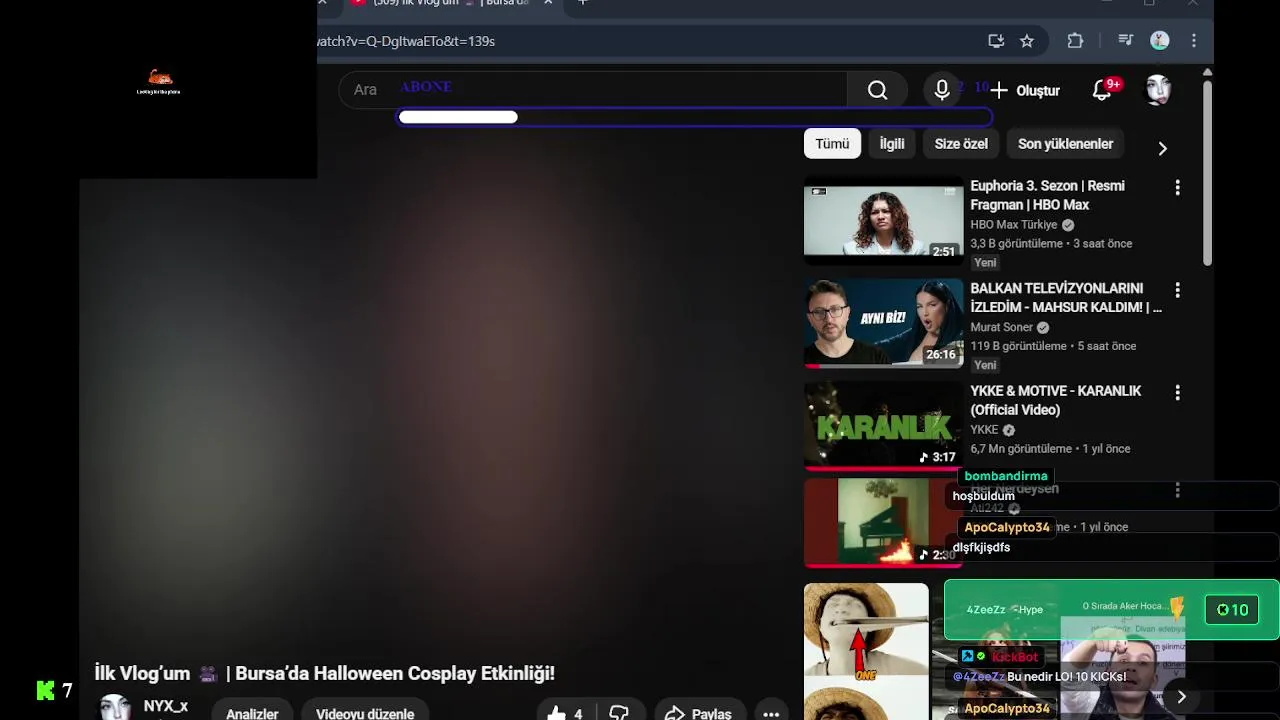The height and width of the screenshot is (720, 1280).
Task: Dislike the video with thumbs down
Action: [x=619, y=713]
